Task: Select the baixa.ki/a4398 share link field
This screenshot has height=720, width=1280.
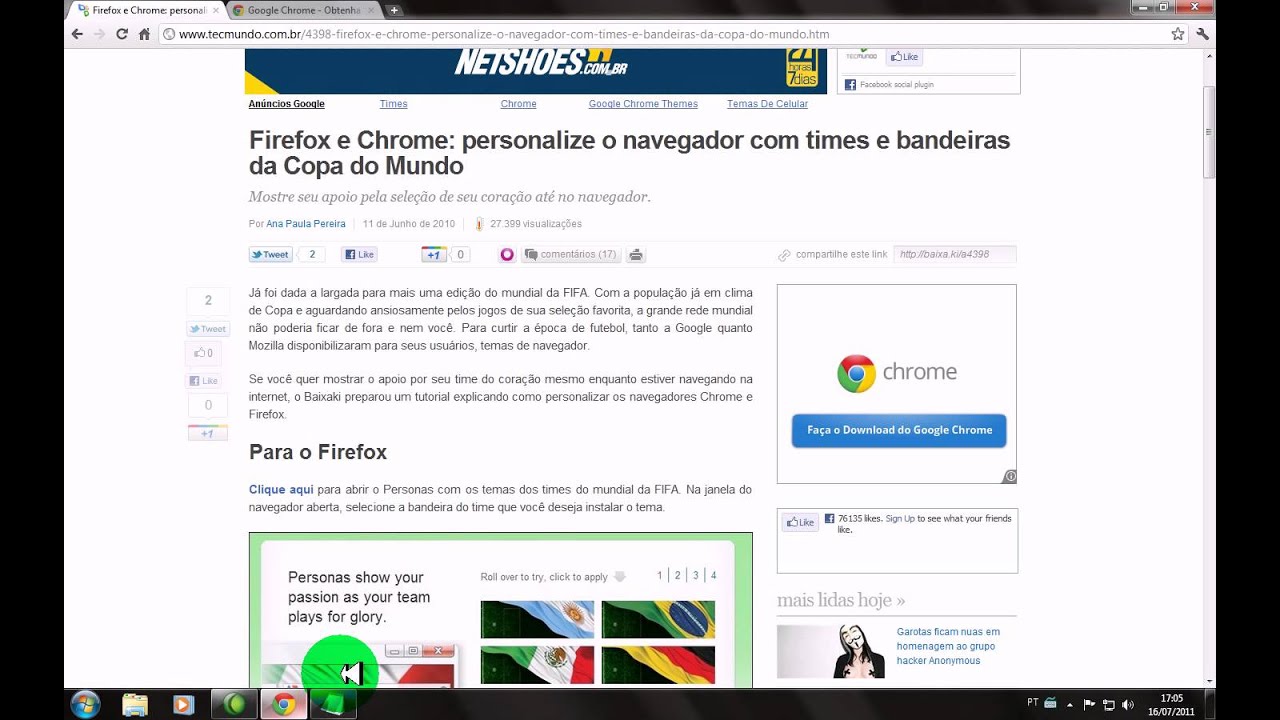Action: pos(954,254)
